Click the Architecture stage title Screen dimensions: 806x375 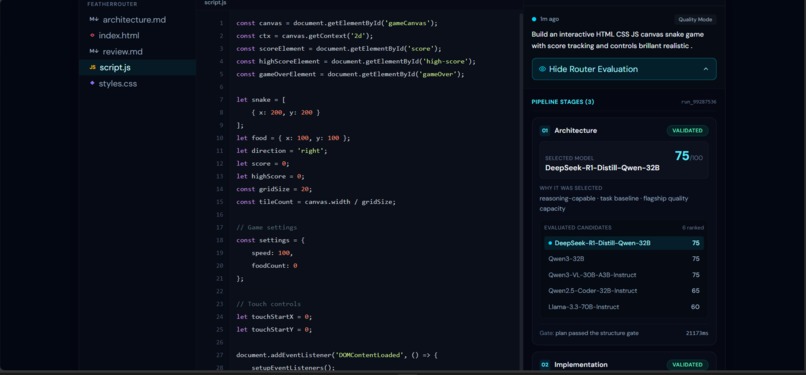pos(576,130)
